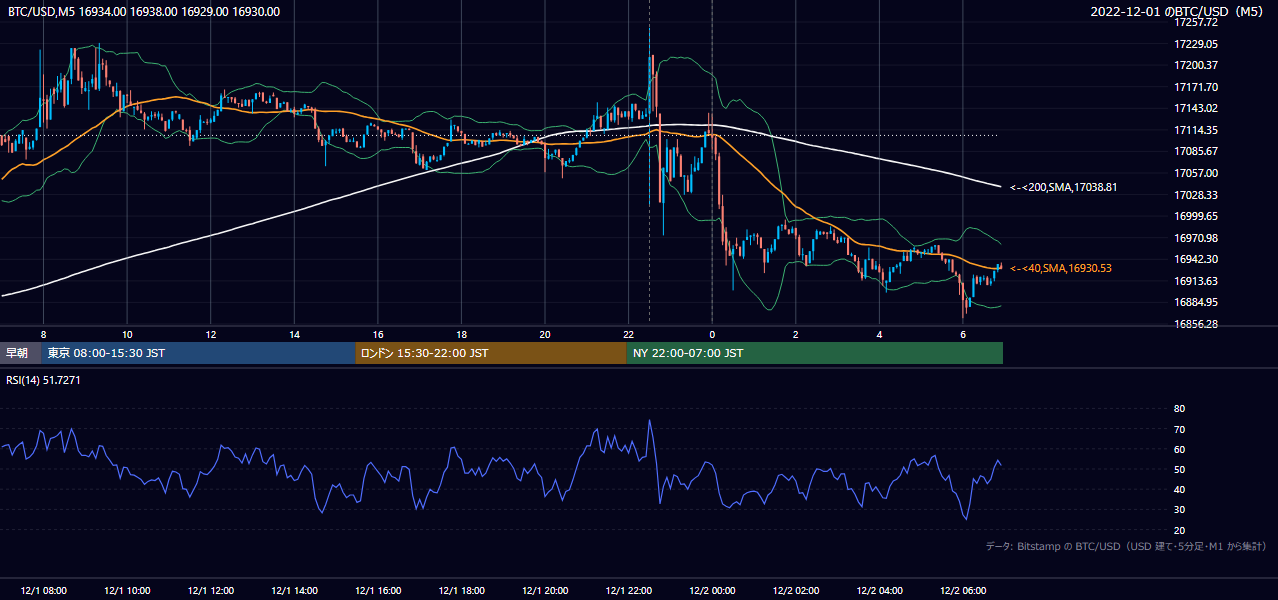1278x600 pixels.
Task: Click time axis label 12/2 00:00
Action: tap(712, 591)
